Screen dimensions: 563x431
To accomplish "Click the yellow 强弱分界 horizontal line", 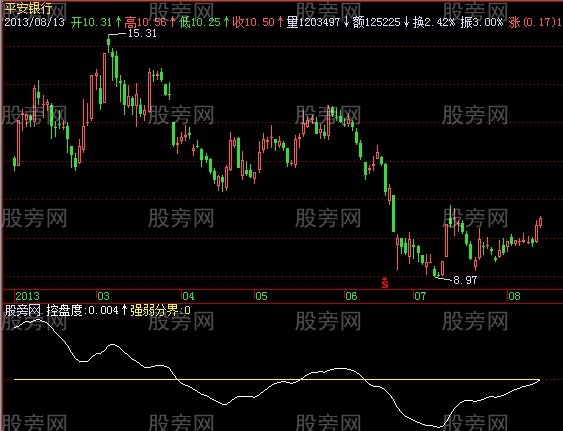I will click(276, 379).
